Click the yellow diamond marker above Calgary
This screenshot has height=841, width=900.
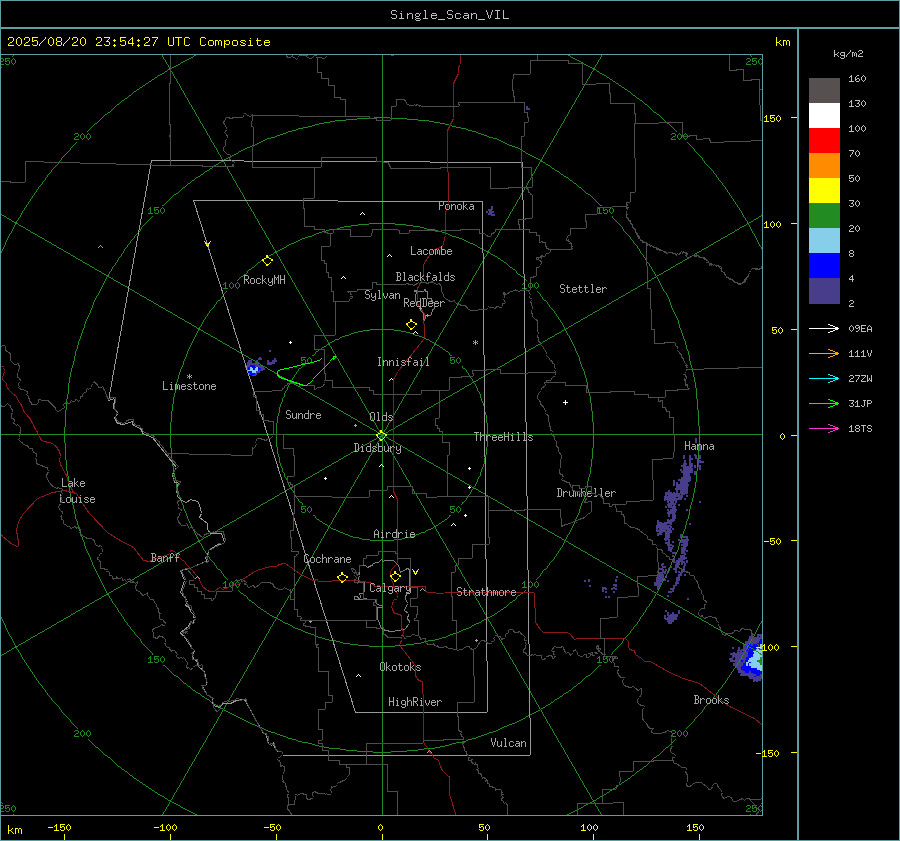395,576
